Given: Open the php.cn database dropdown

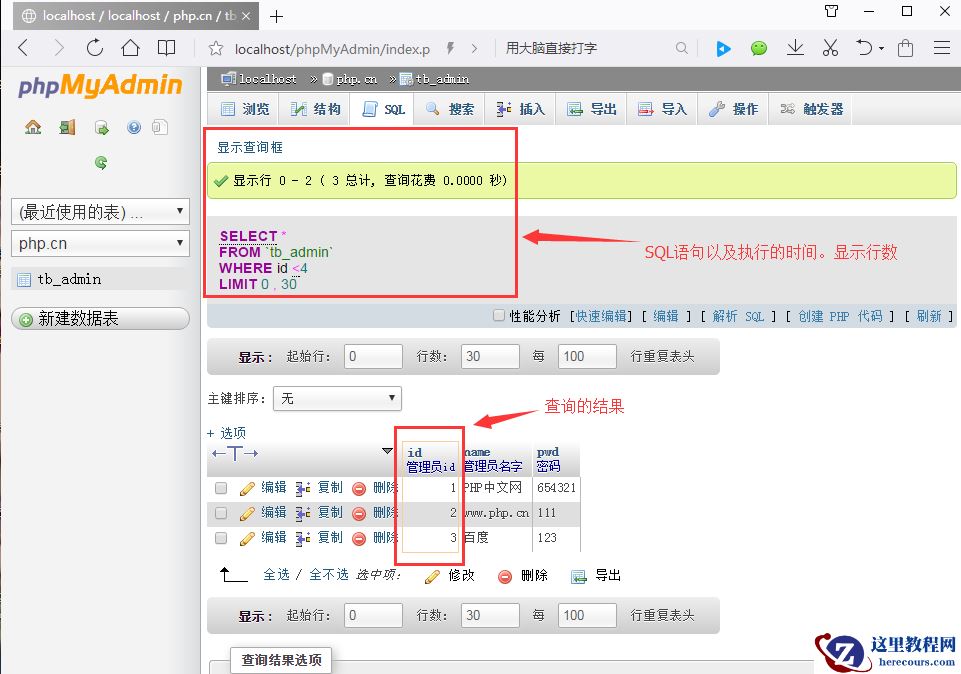Looking at the screenshot, I should click(101, 243).
